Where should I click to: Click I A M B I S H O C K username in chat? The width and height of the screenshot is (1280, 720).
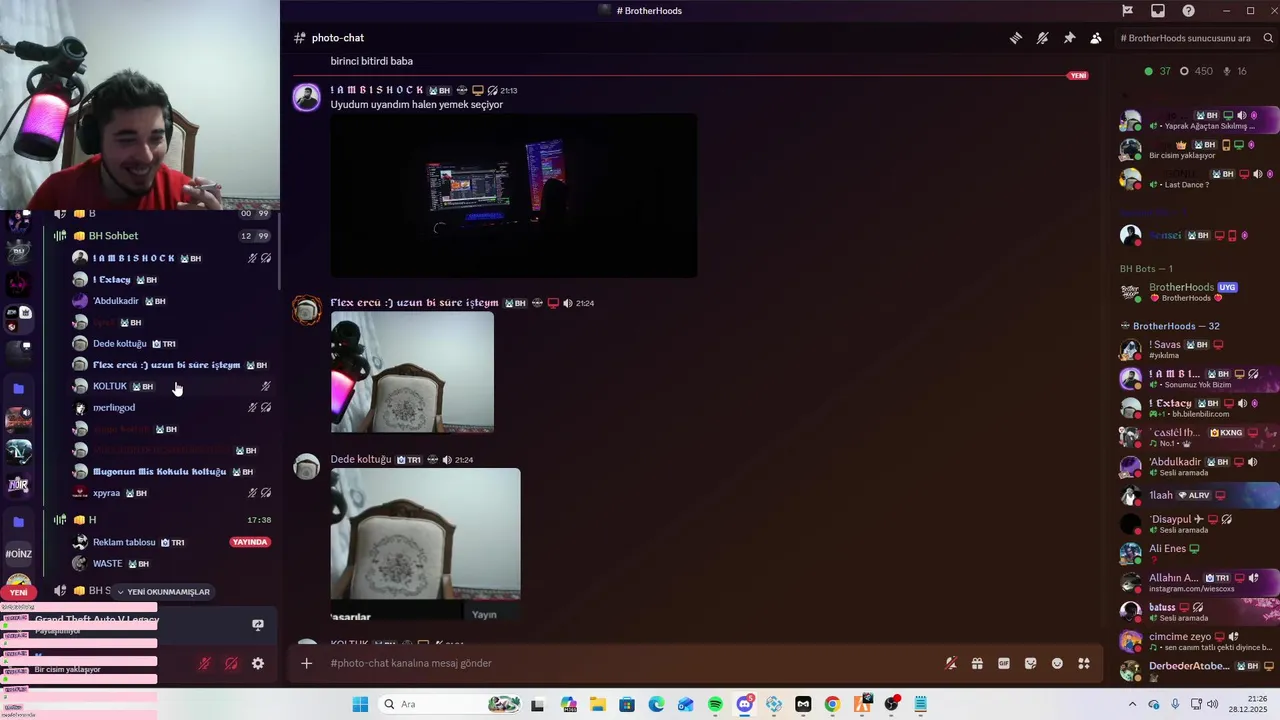pyautogui.click(x=377, y=90)
